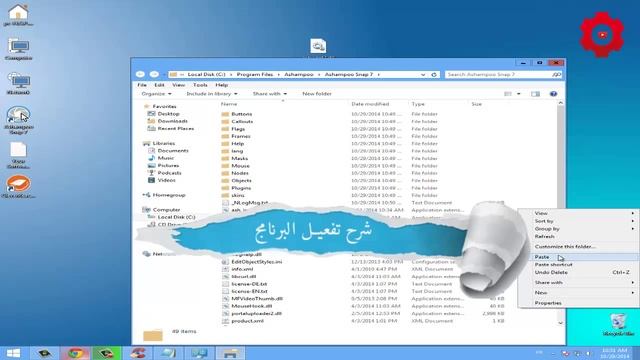The height and width of the screenshot is (360, 640).
Task: Click the New folder button
Action: (x=317, y=94)
